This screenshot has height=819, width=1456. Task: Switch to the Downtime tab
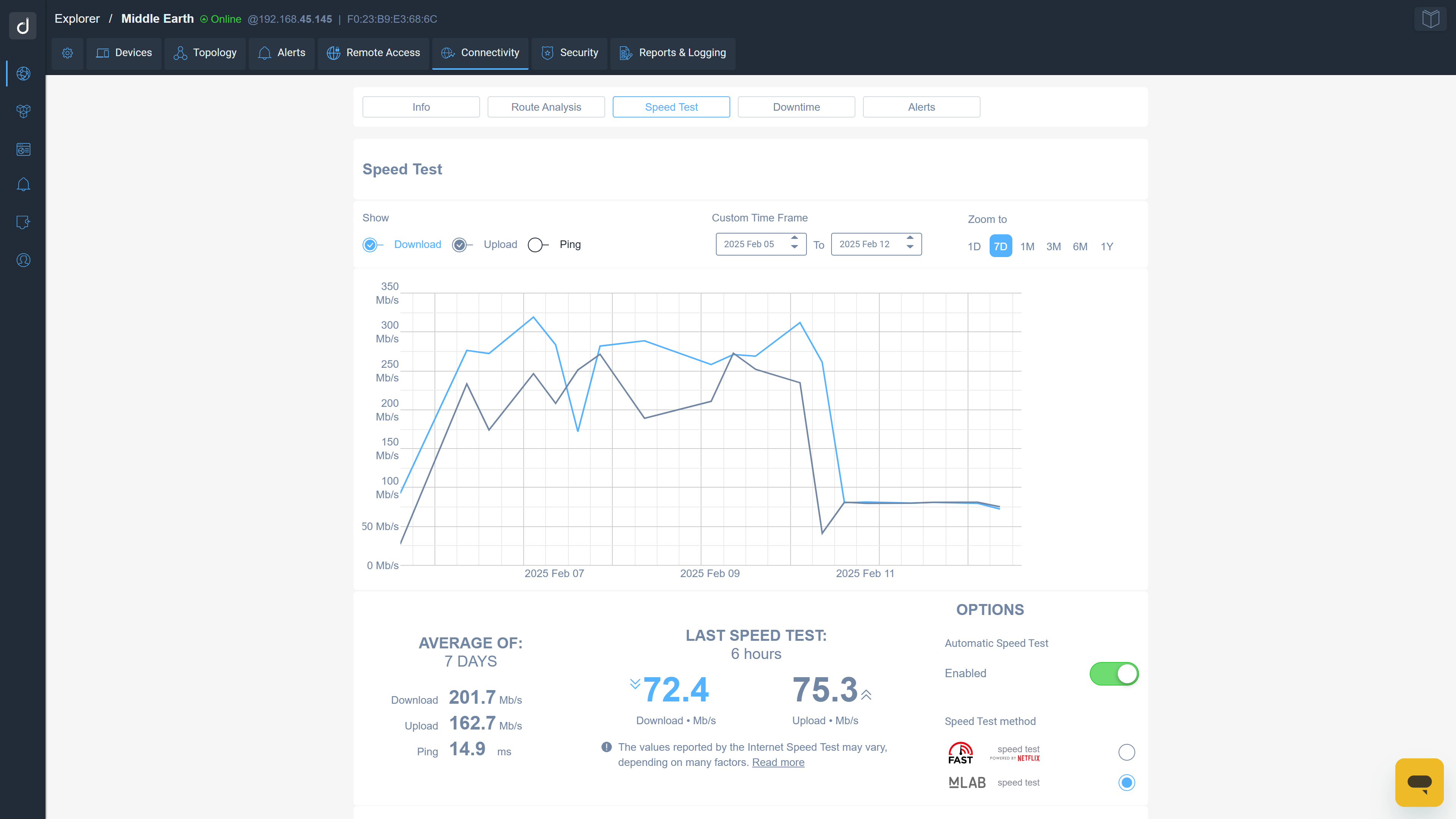point(796,107)
